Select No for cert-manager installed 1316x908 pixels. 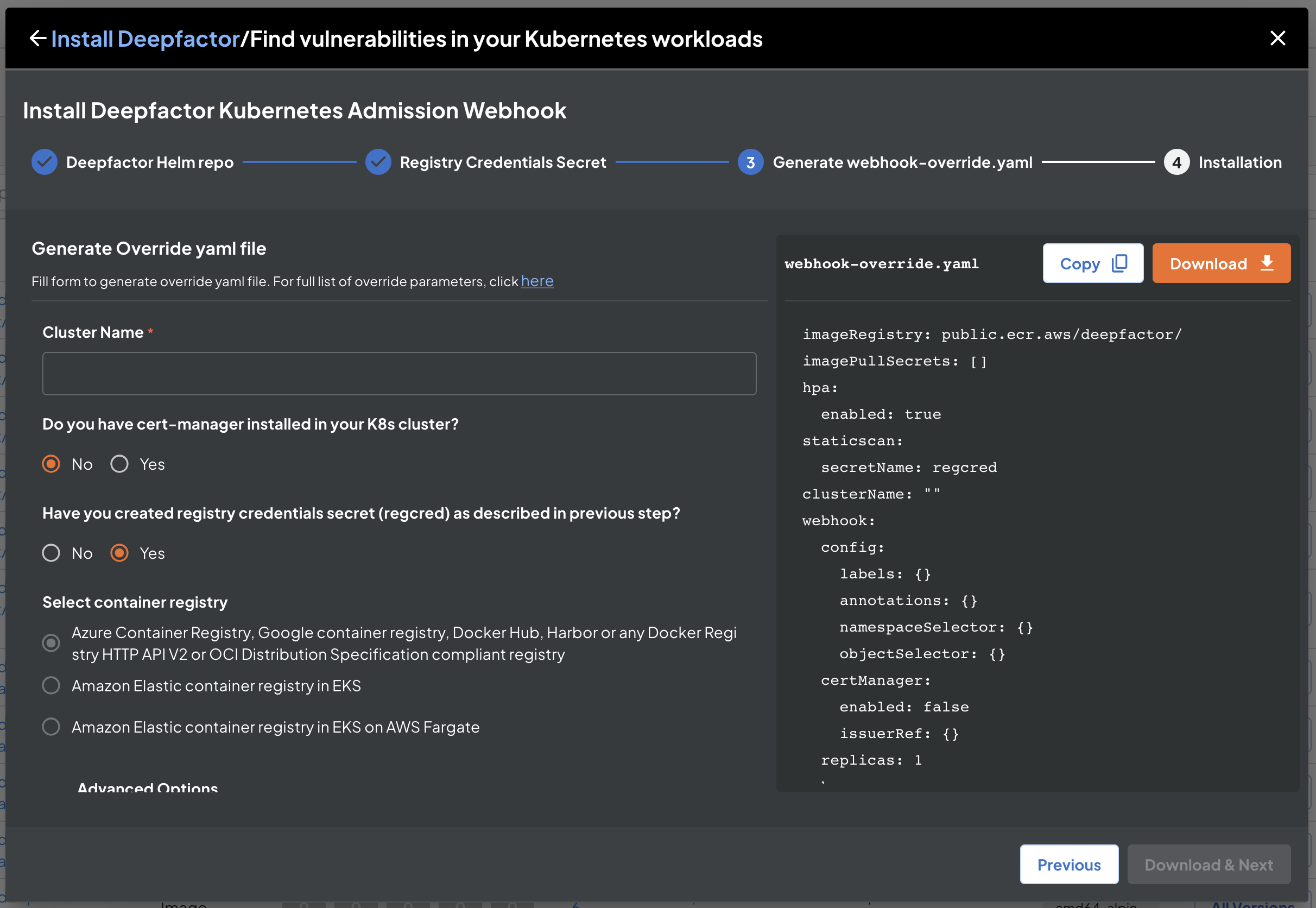coord(51,464)
